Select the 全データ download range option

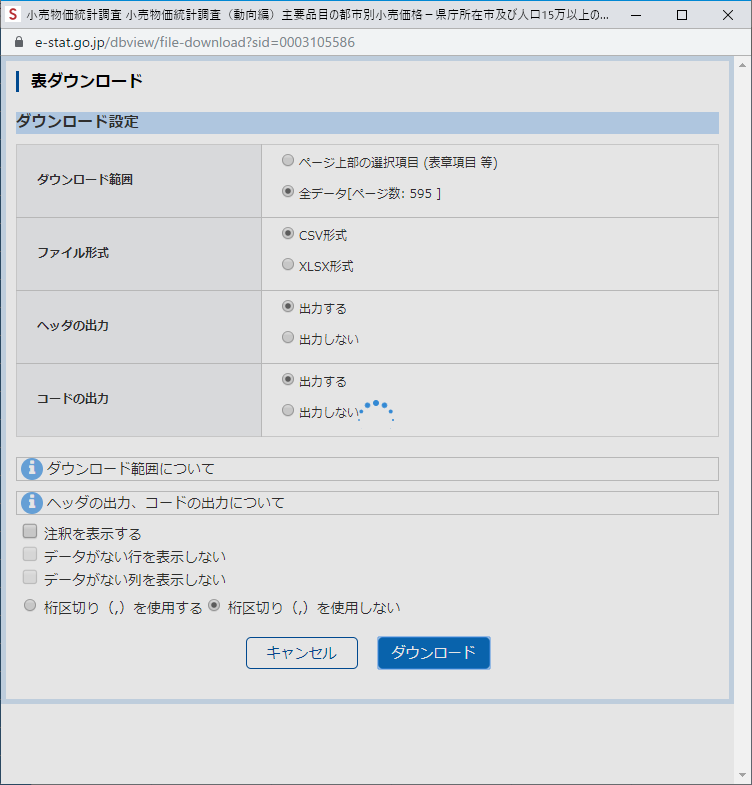(x=288, y=192)
